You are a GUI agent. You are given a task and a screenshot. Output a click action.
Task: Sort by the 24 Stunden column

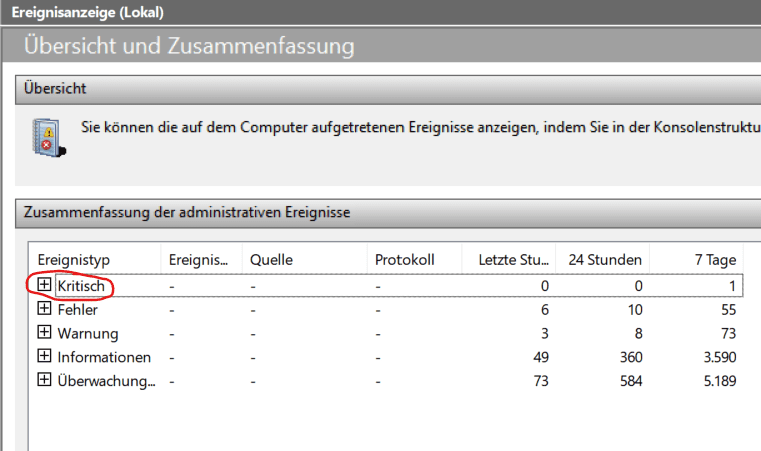point(603,260)
